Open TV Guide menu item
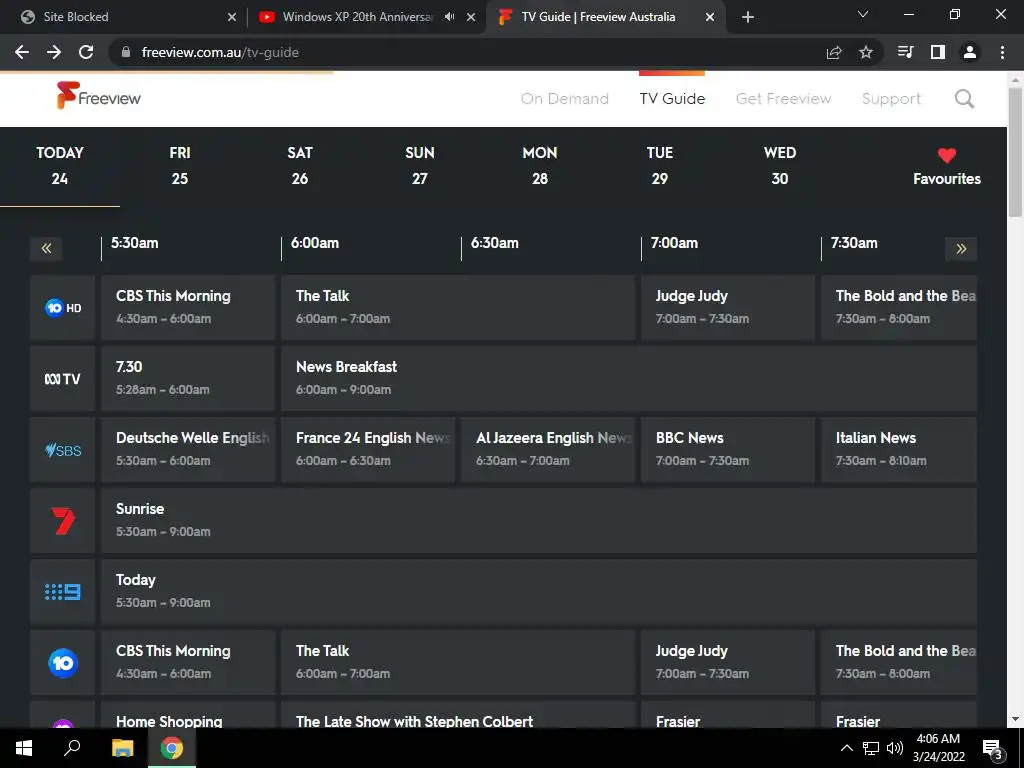The image size is (1024, 768). click(x=672, y=99)
